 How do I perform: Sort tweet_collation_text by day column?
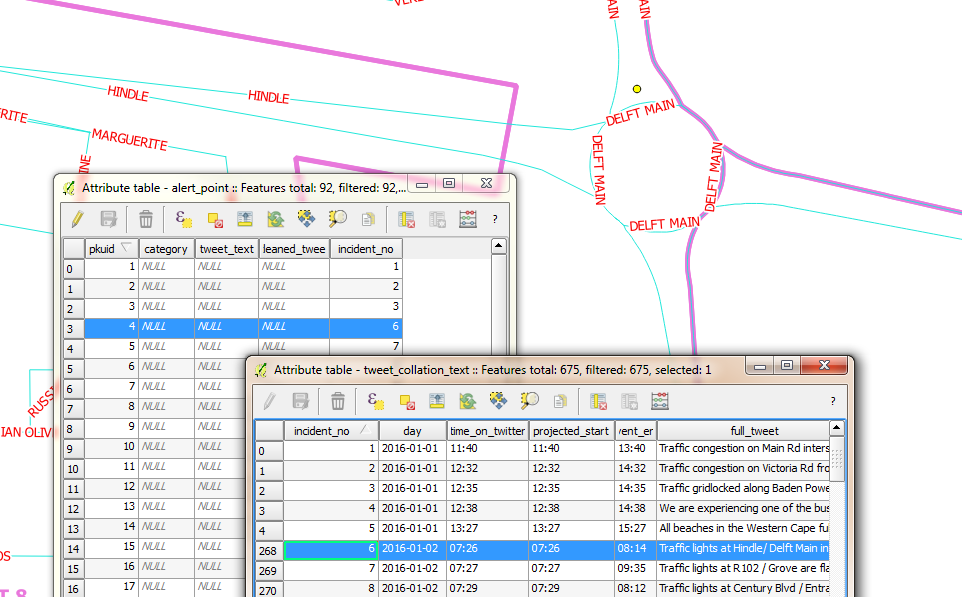tap(412, 431)
